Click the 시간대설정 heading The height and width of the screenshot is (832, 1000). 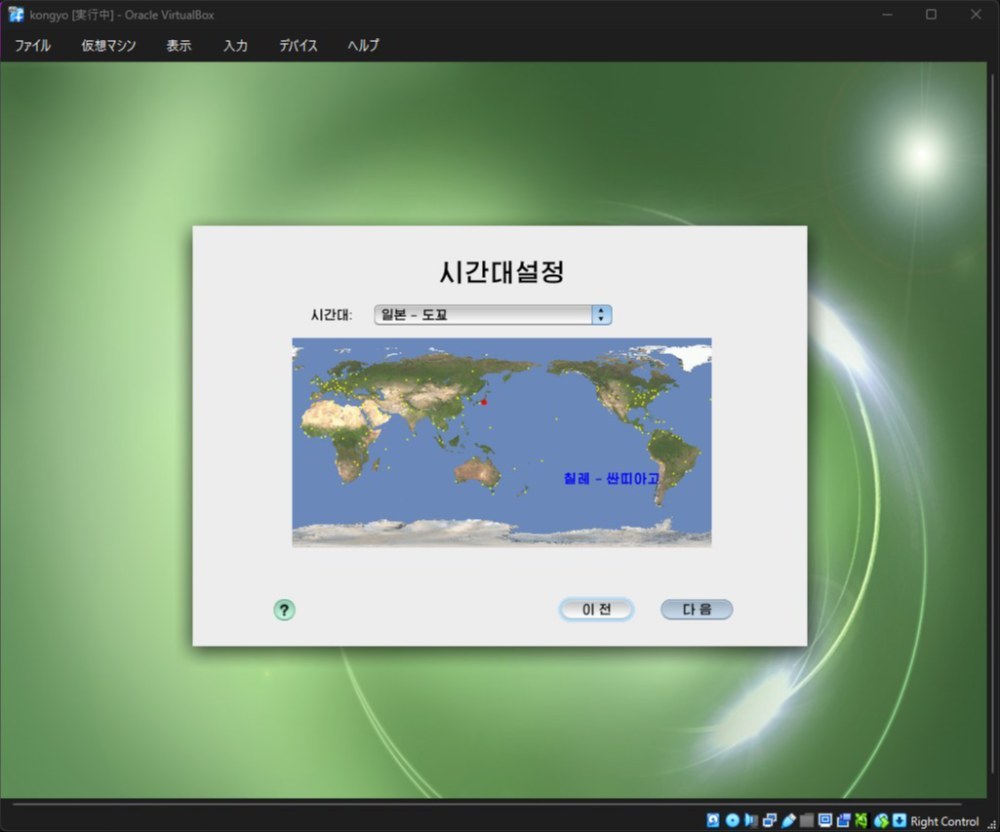pyautogui.click(x=502, y=272)
